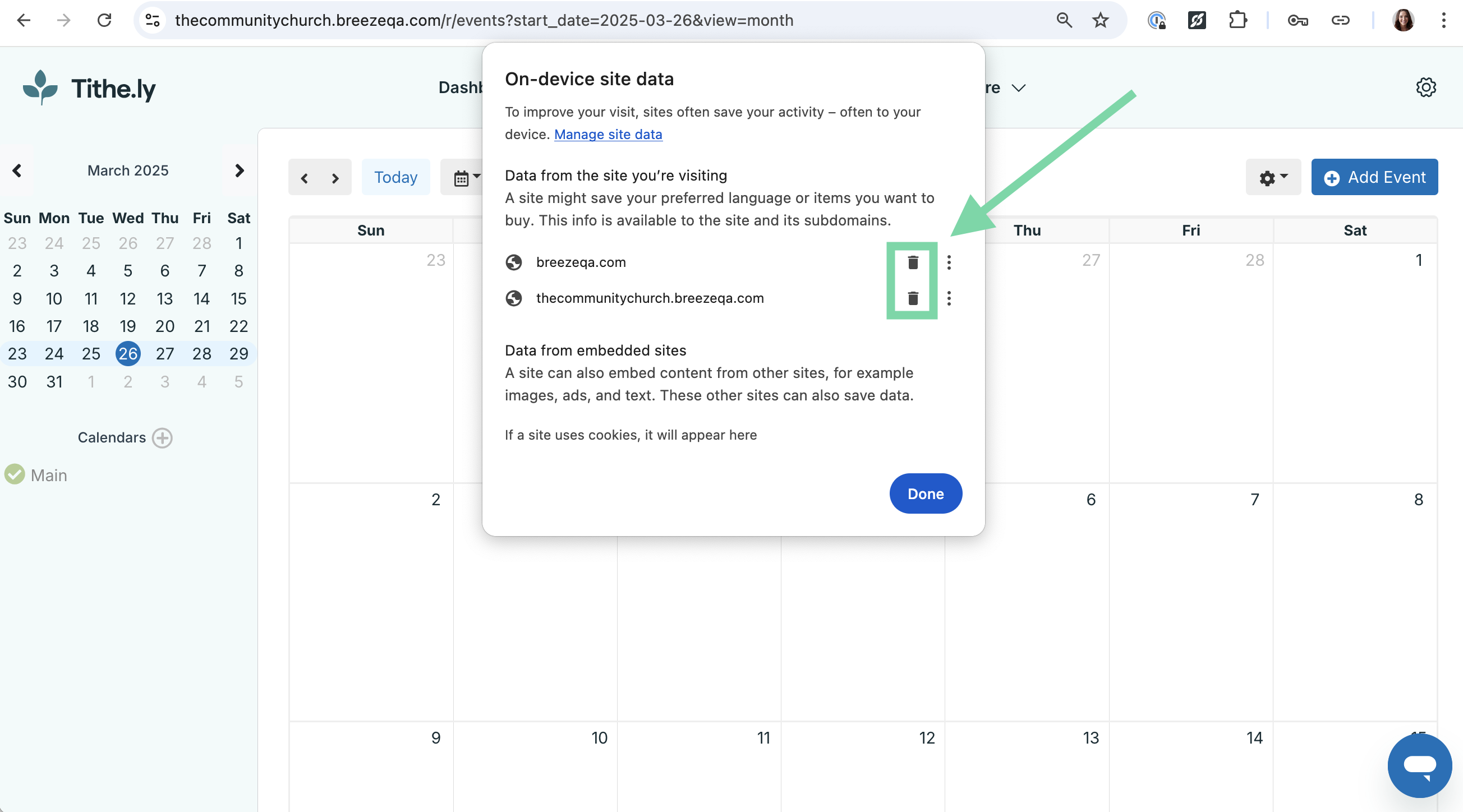Image resolution: width=1463 pixels, height=812 pixels.
Task: Click the browser back arrow
Action: tap(24, 20)
